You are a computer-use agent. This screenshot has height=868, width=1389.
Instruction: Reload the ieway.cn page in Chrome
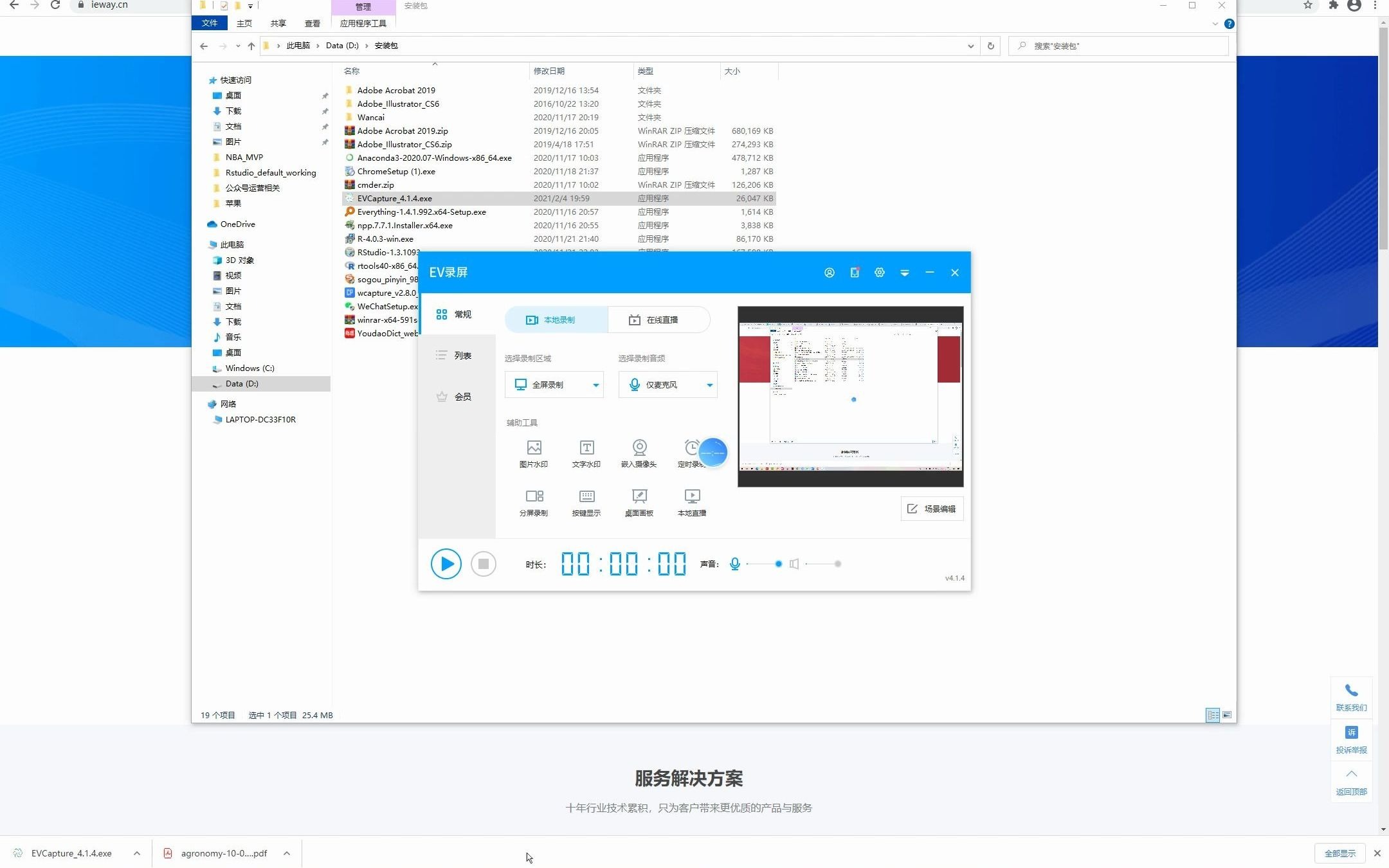[55, 5]
